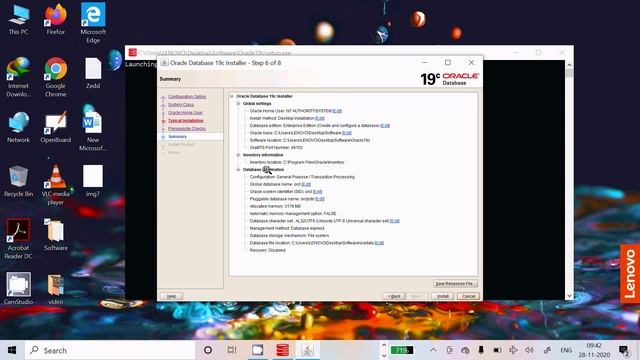This screenshot has height=360, width=640.
Task: Switch to CamStudio taskbar icon
Action: coord(258,350)
